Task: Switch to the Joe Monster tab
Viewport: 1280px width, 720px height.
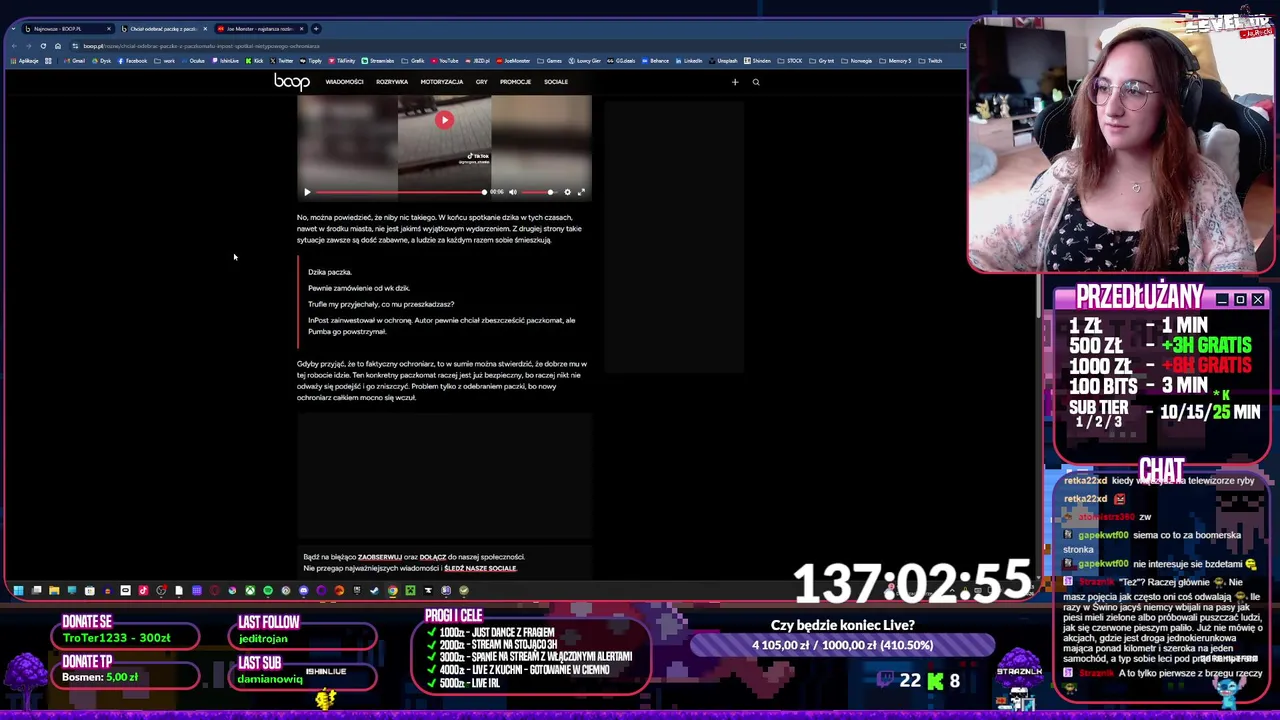Action: (x=260, y=29)
